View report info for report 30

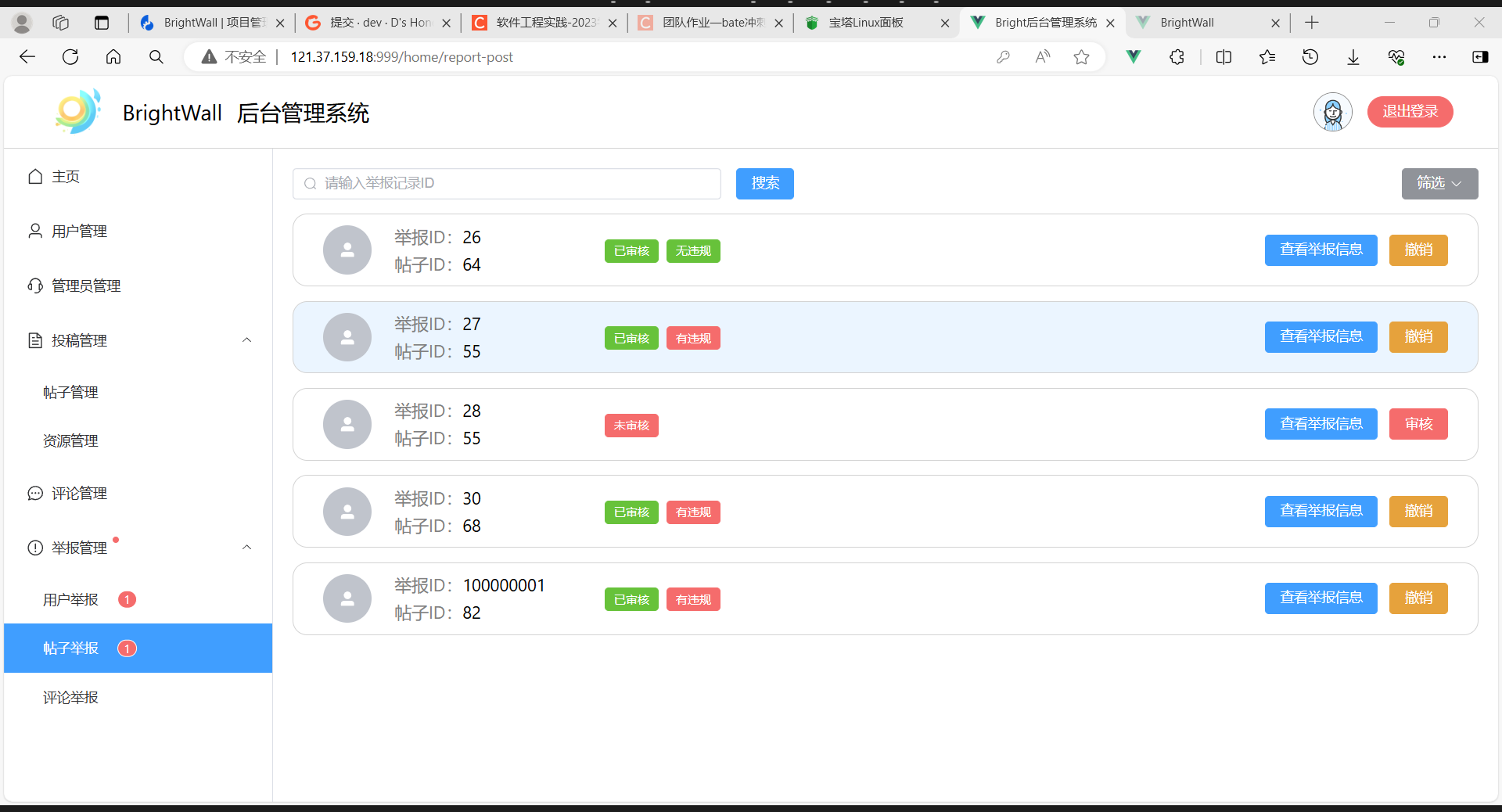tap(1321, 512)
